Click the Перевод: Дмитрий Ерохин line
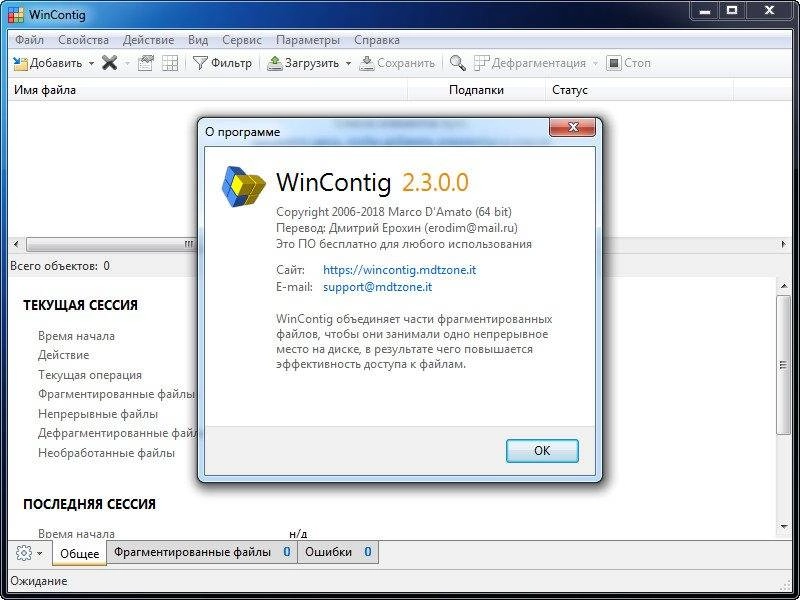The image size is (800, 600). click(x=397, y=228)
